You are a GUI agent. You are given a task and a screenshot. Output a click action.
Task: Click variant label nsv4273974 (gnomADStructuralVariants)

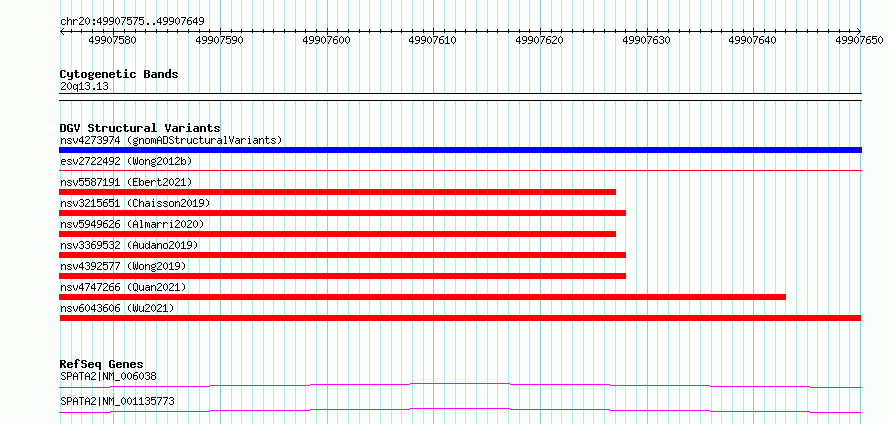[x=171, y=140]
